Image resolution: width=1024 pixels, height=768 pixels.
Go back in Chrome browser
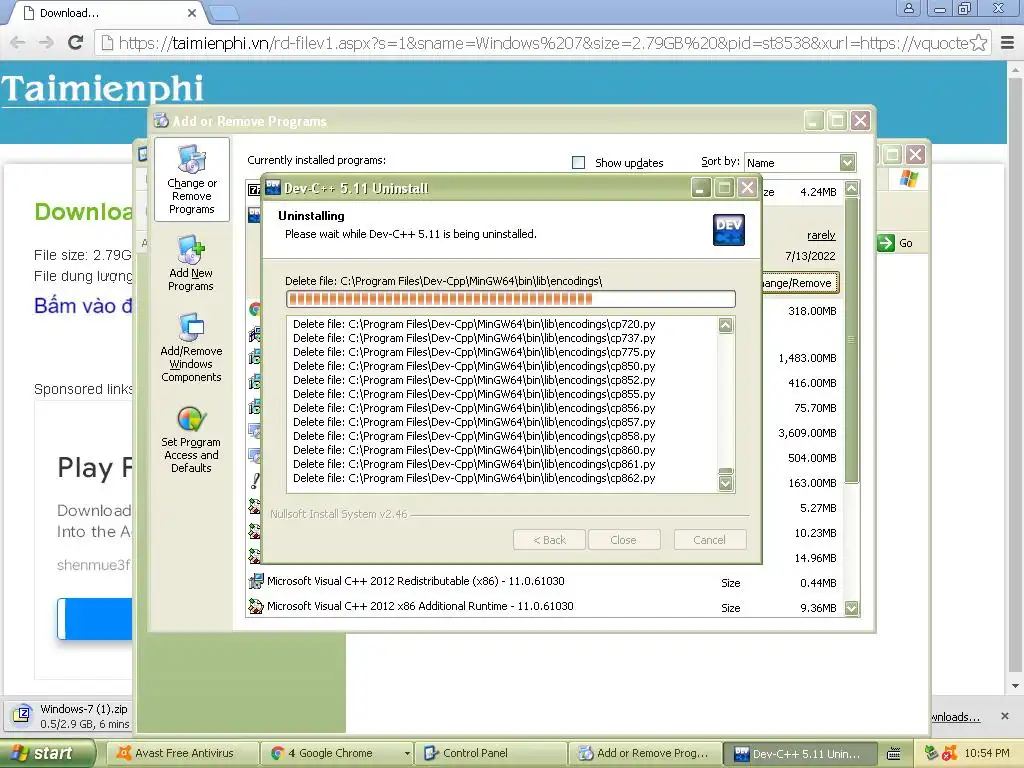(18, 43)
